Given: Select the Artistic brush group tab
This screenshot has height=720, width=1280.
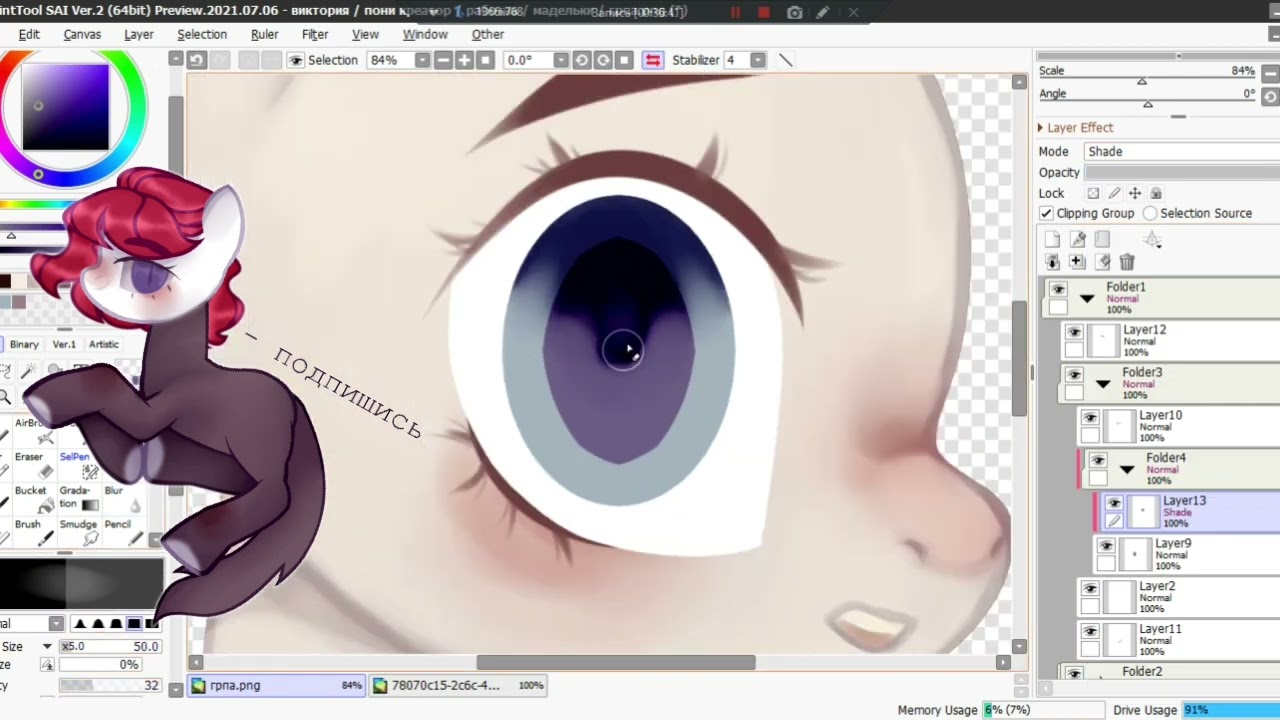Looking at the screenshot, I should (x=104, y=344).
